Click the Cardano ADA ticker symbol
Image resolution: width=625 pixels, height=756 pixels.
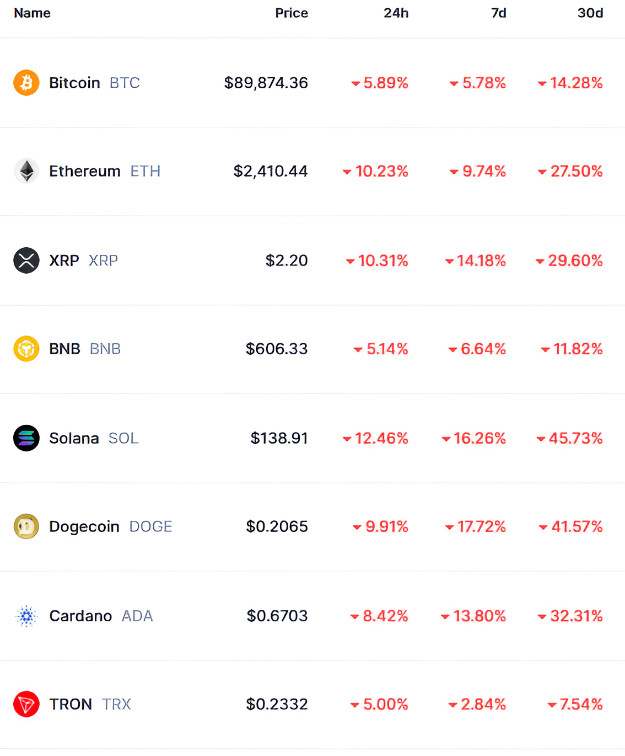point(137,616)
